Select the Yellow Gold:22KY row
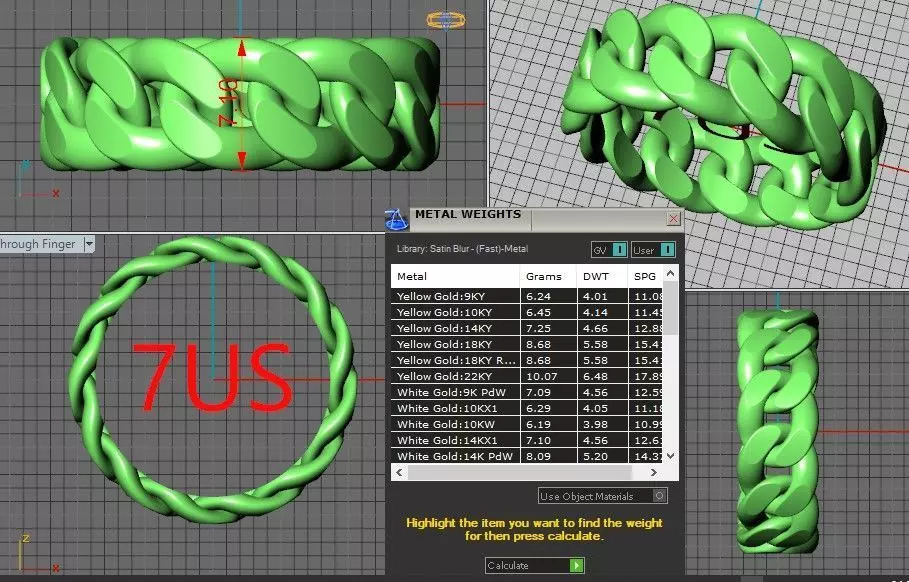This screenshot has height=582, width=909. (526, 376)
